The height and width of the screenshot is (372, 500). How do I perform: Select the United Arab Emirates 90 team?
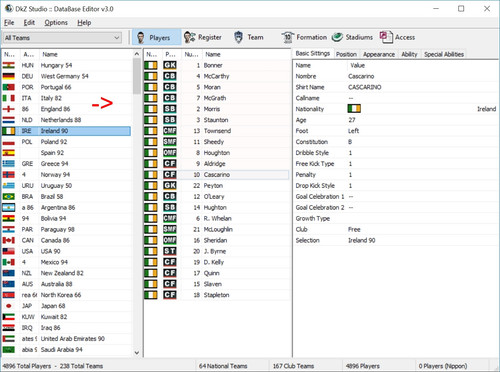(67, 339)
